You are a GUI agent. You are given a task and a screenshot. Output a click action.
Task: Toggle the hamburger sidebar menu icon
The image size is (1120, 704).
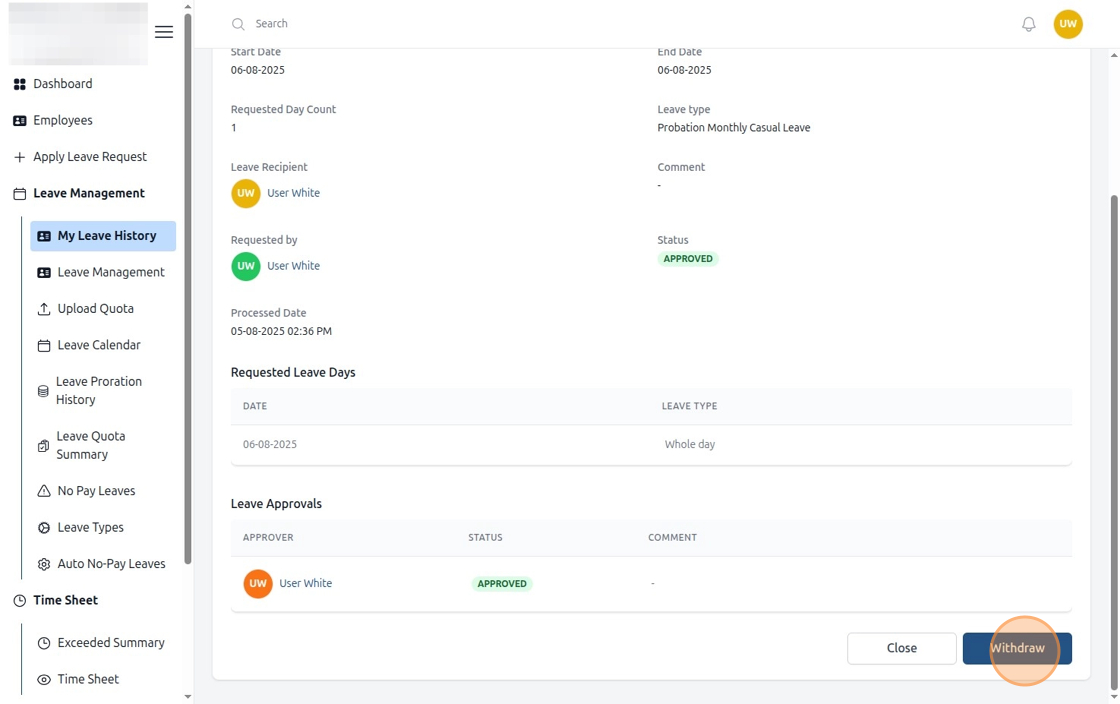[x=164, y=32]
